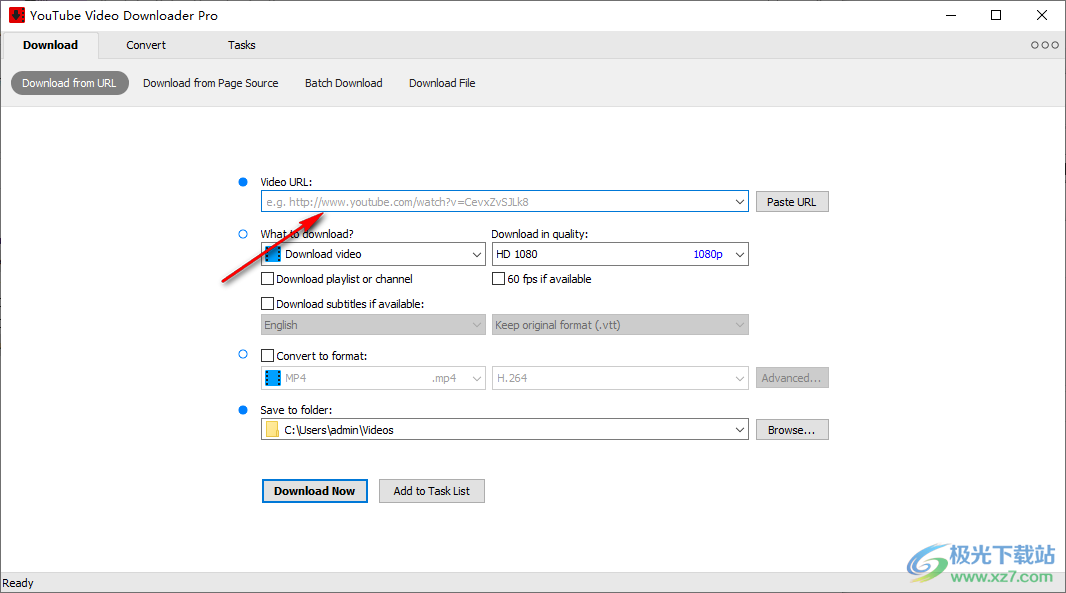The height and width of the screenshot is (593, 1066).
Task: Open the Keep original format (.vtt) dropdown
Action: (620, 325)
